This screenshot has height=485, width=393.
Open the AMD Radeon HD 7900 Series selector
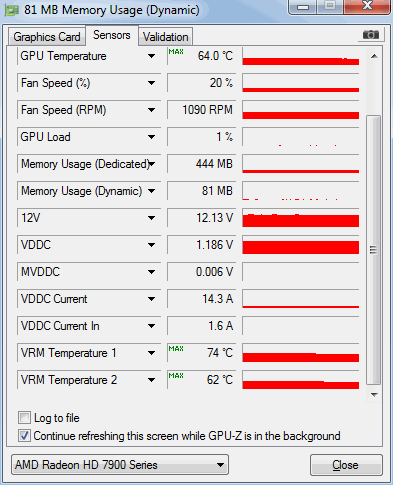[x=120, y=465]
